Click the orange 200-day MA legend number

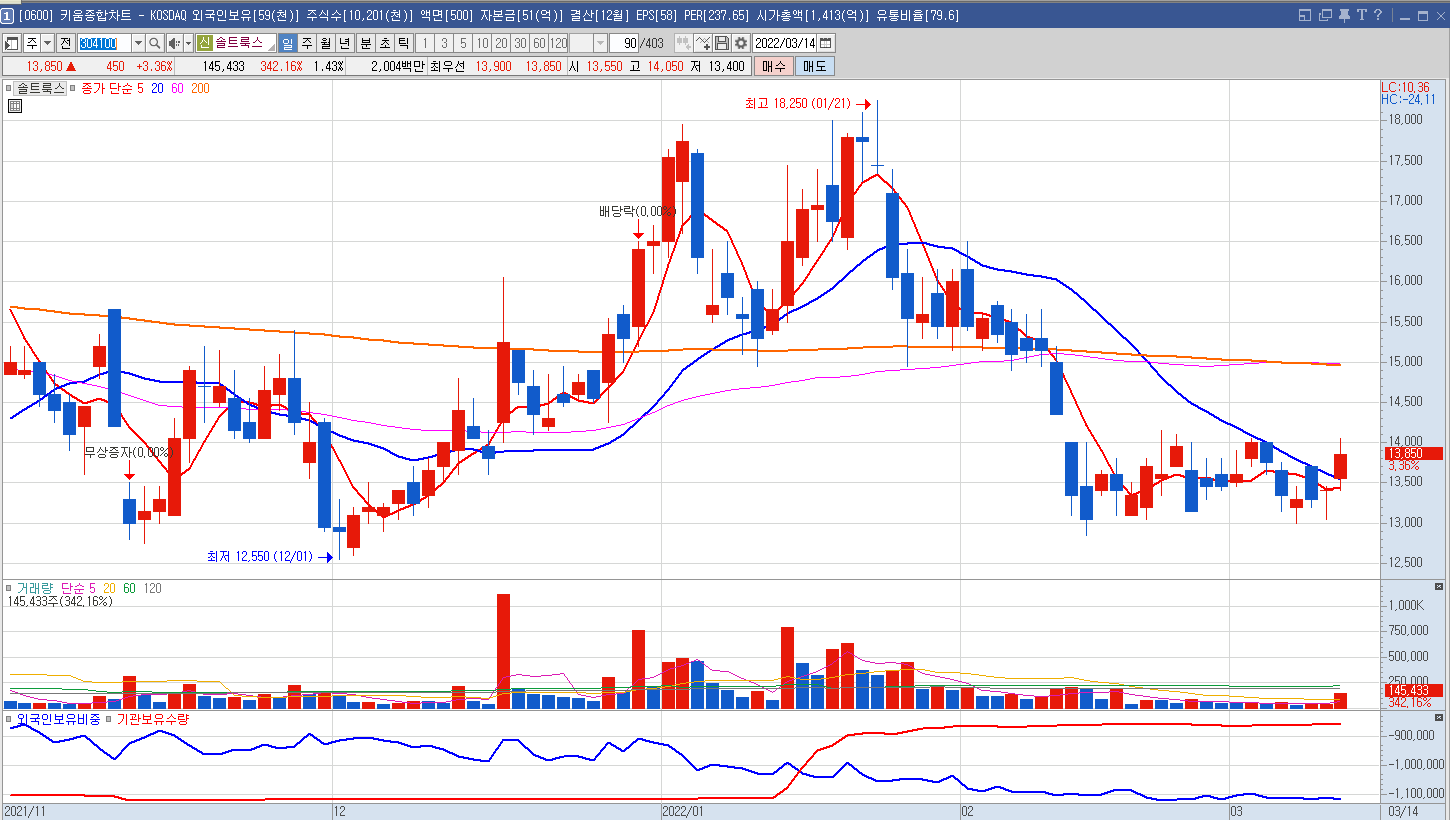pos(200,88)
